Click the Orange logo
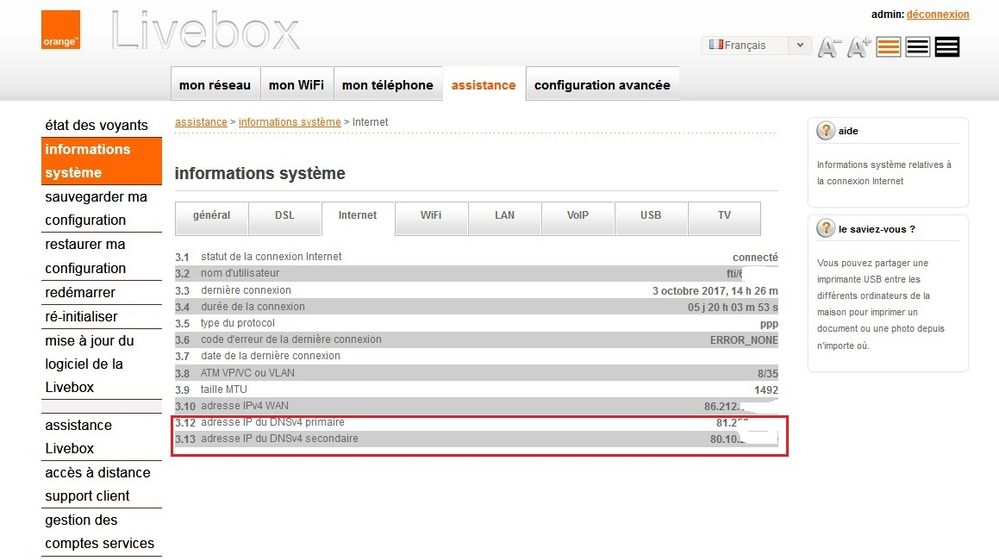The width and height of the screenshot is (999, 560). pos(60,31)
